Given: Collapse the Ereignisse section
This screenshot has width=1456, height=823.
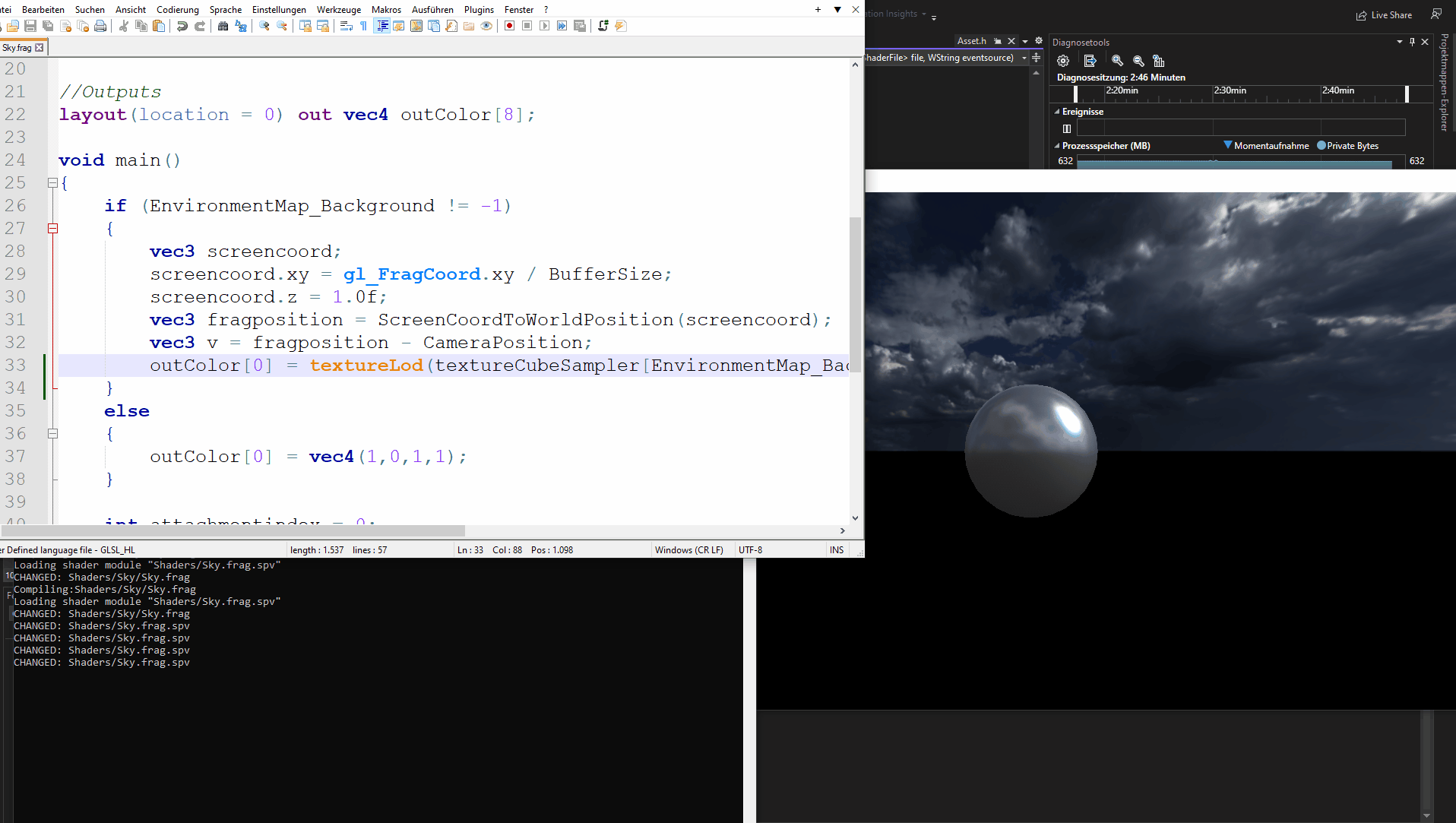Looking at the screenshot, I should click(x=1056, y=112).
